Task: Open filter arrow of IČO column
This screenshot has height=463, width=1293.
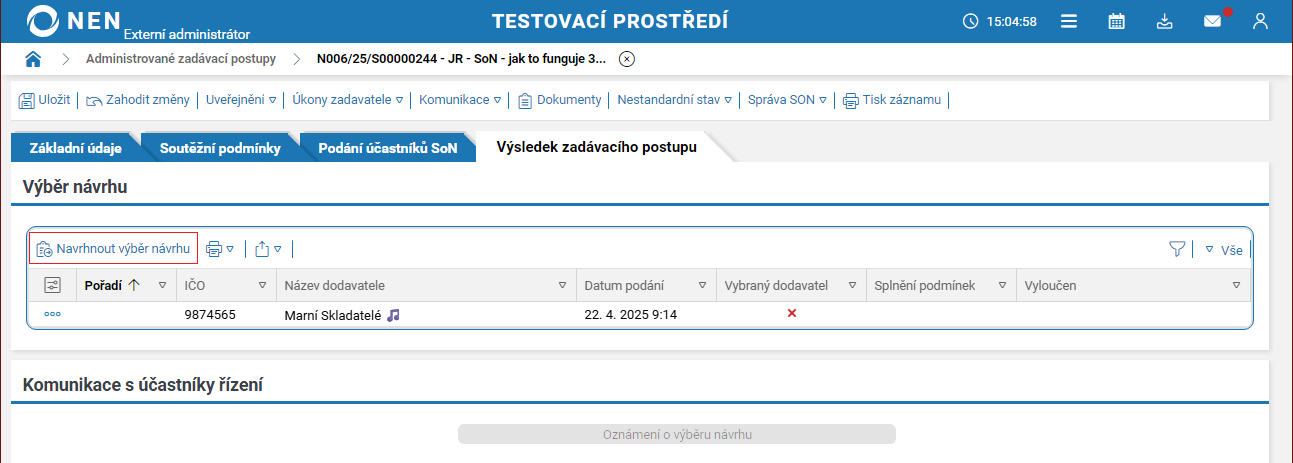Action: coord(263,285)
